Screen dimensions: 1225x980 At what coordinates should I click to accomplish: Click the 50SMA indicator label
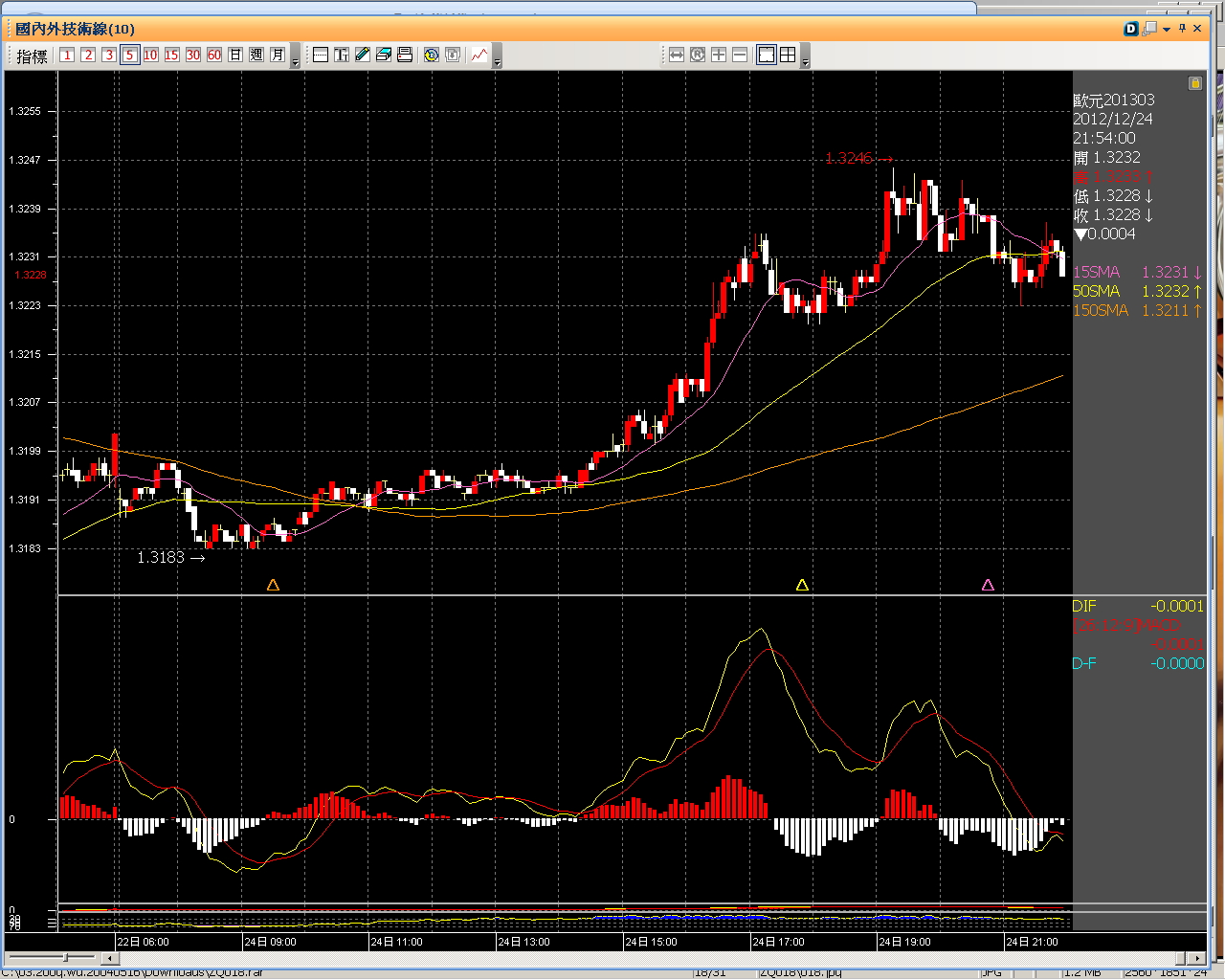click(1097, 291)
